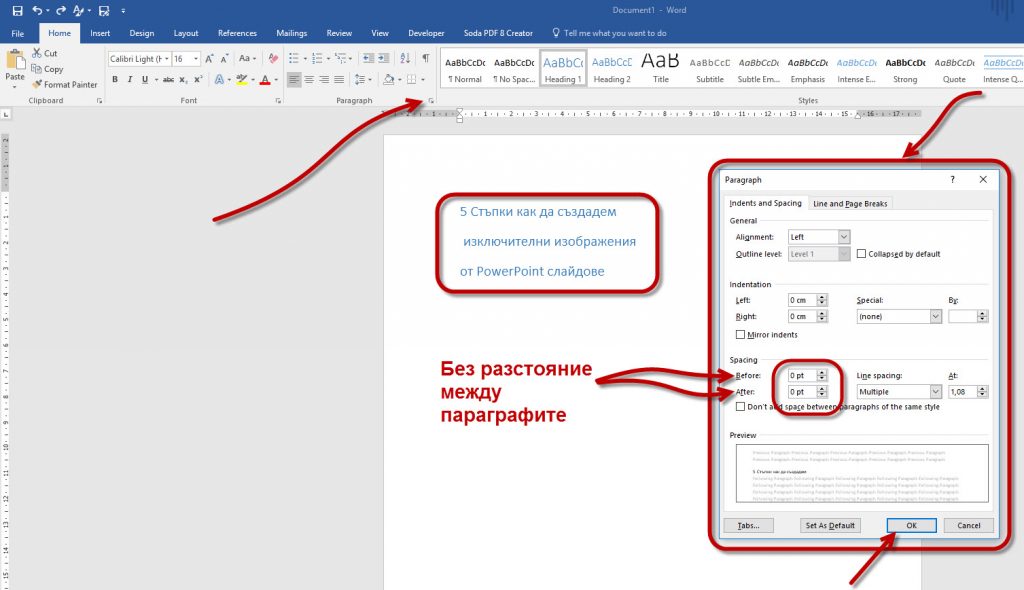Click the Show/Hide paragraph marks icon

425,59
